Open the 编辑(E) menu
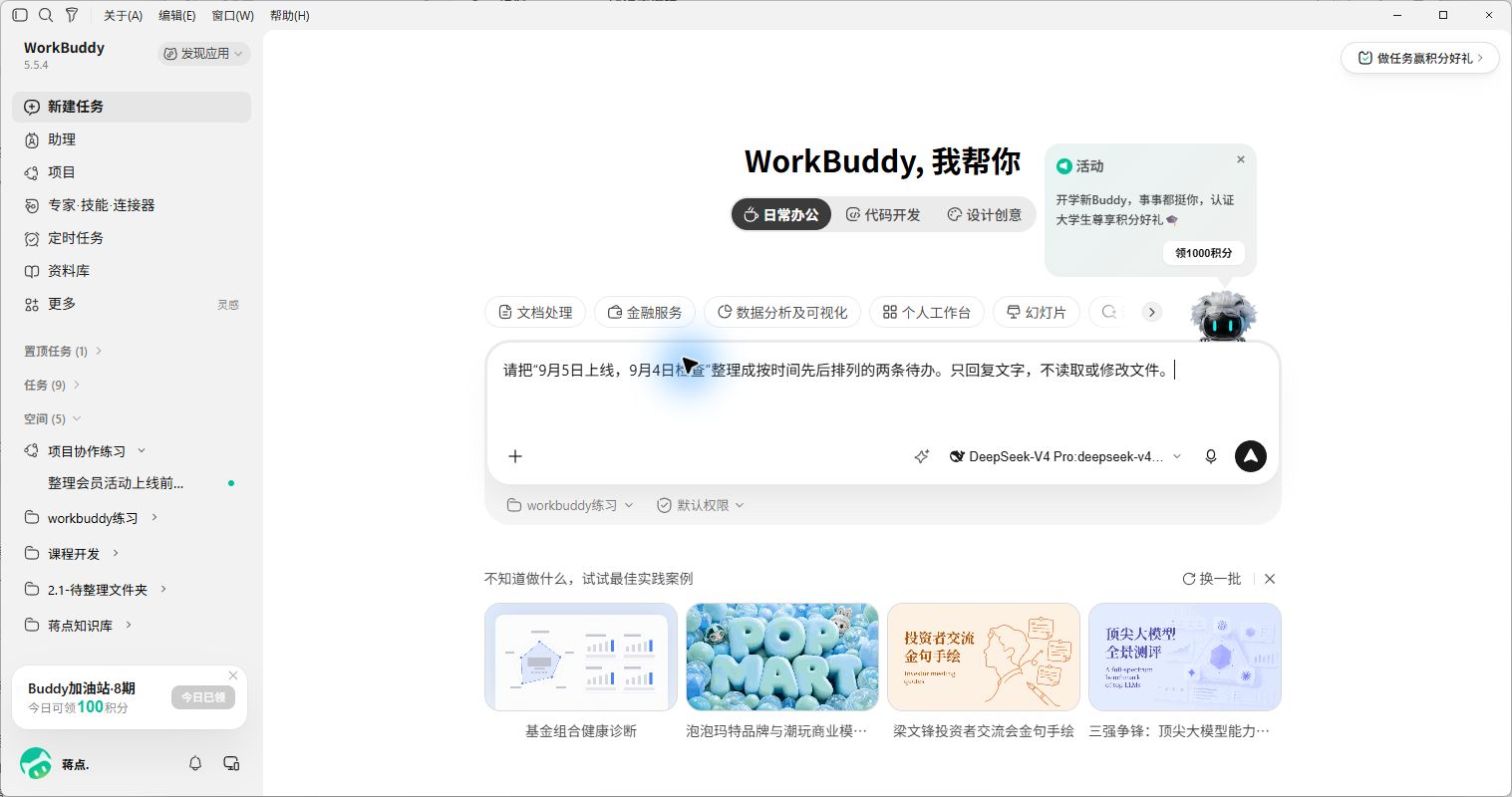This screenshot has height=797, width=1512. pyautogui.click(x=177, y=15)
